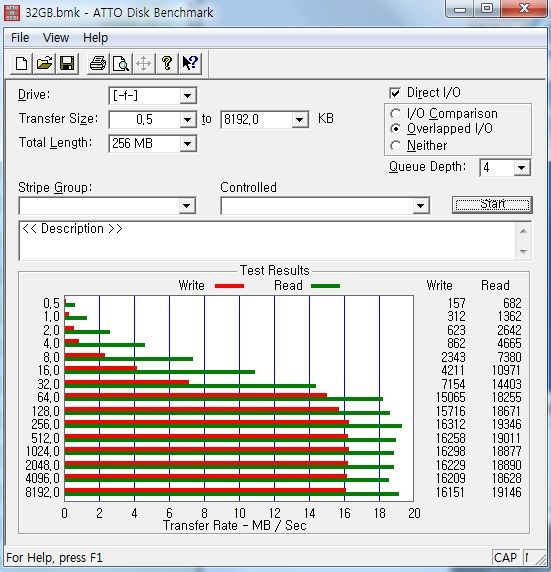
Task: Click the 64,0 row label in chart
Action: coord(48,397)
